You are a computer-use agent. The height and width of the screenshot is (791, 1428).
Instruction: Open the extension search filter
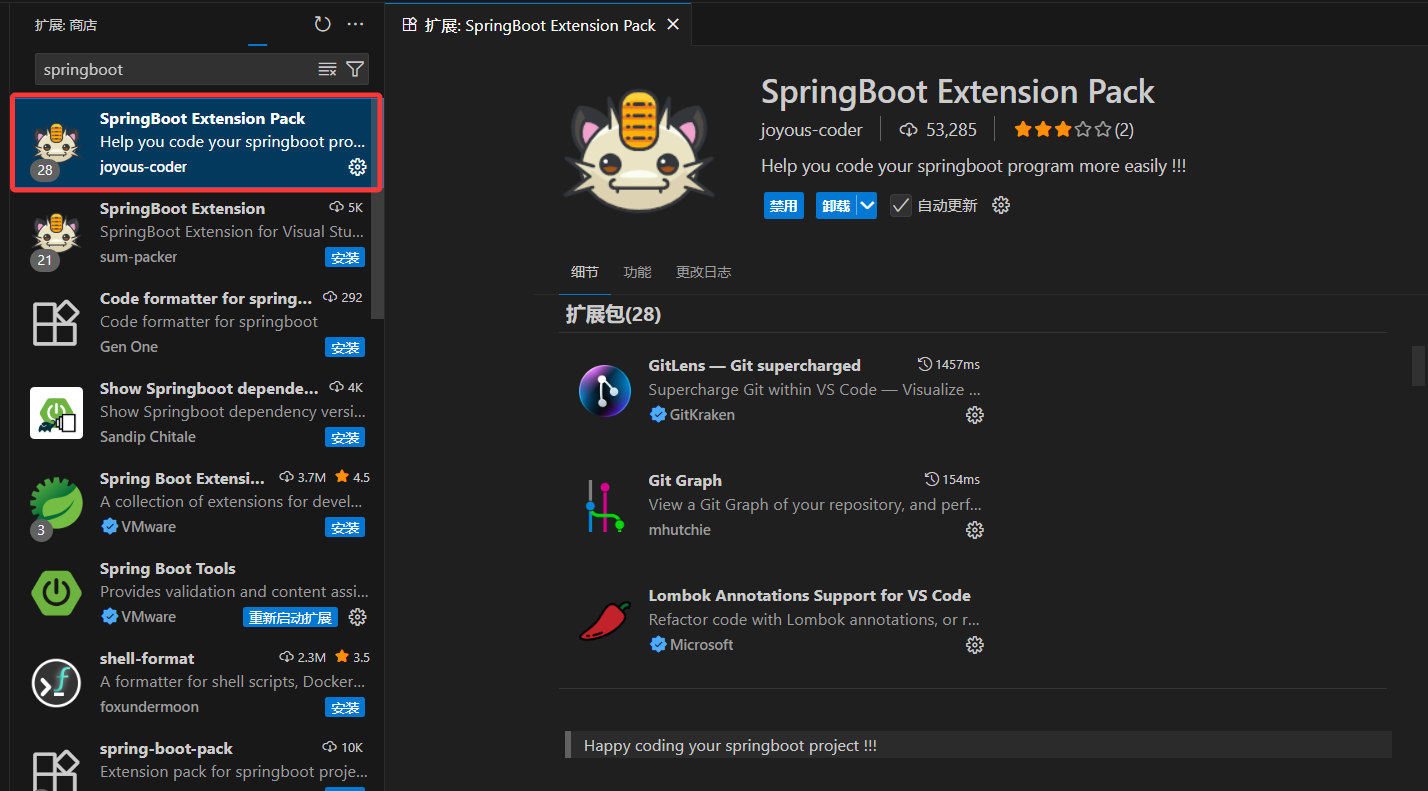[x=355, y=69]
